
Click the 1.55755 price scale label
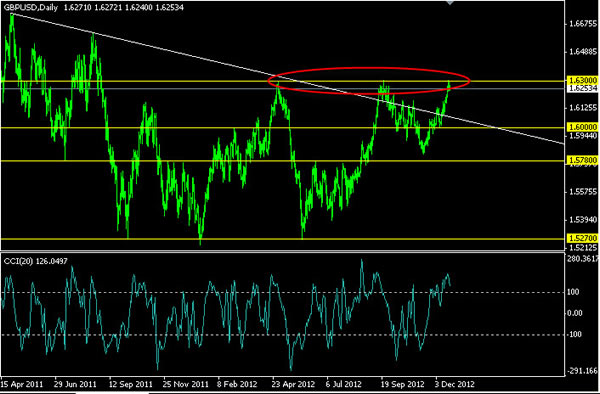pyautogui.click(x=583, y=191)
